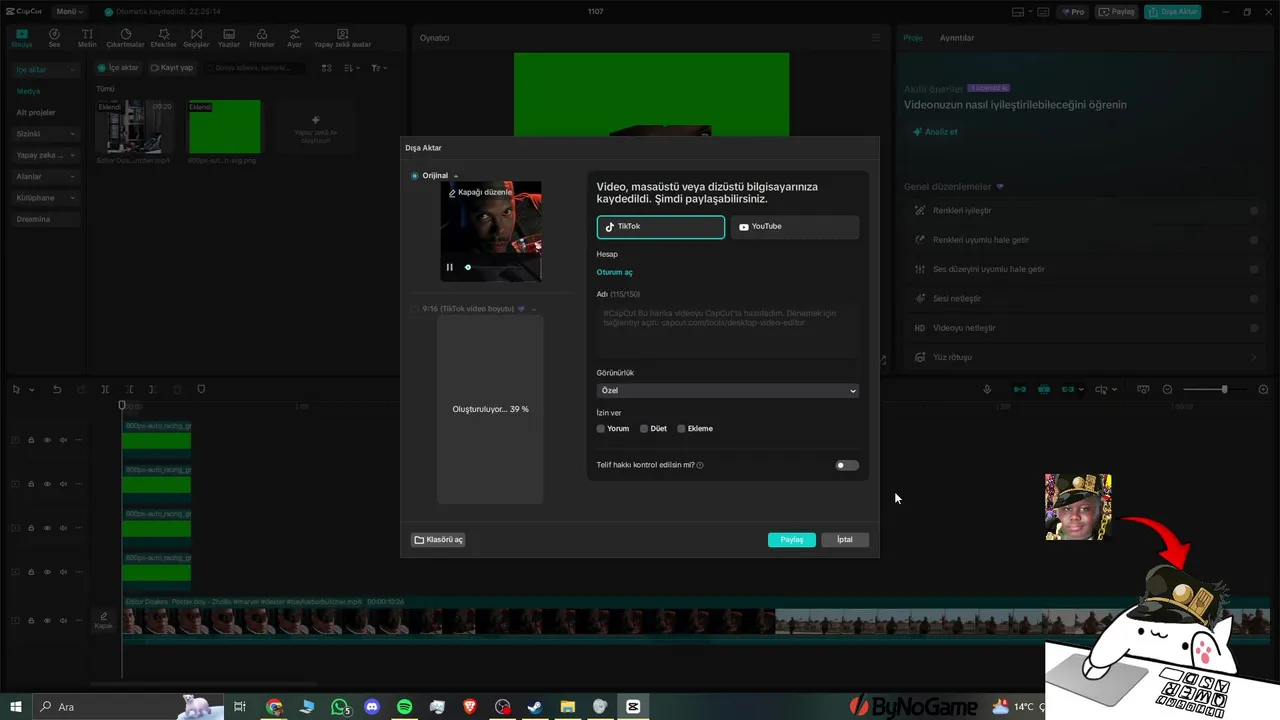
Task: Switch to the Ayrıntılar tab
Action: coord(957,38)
